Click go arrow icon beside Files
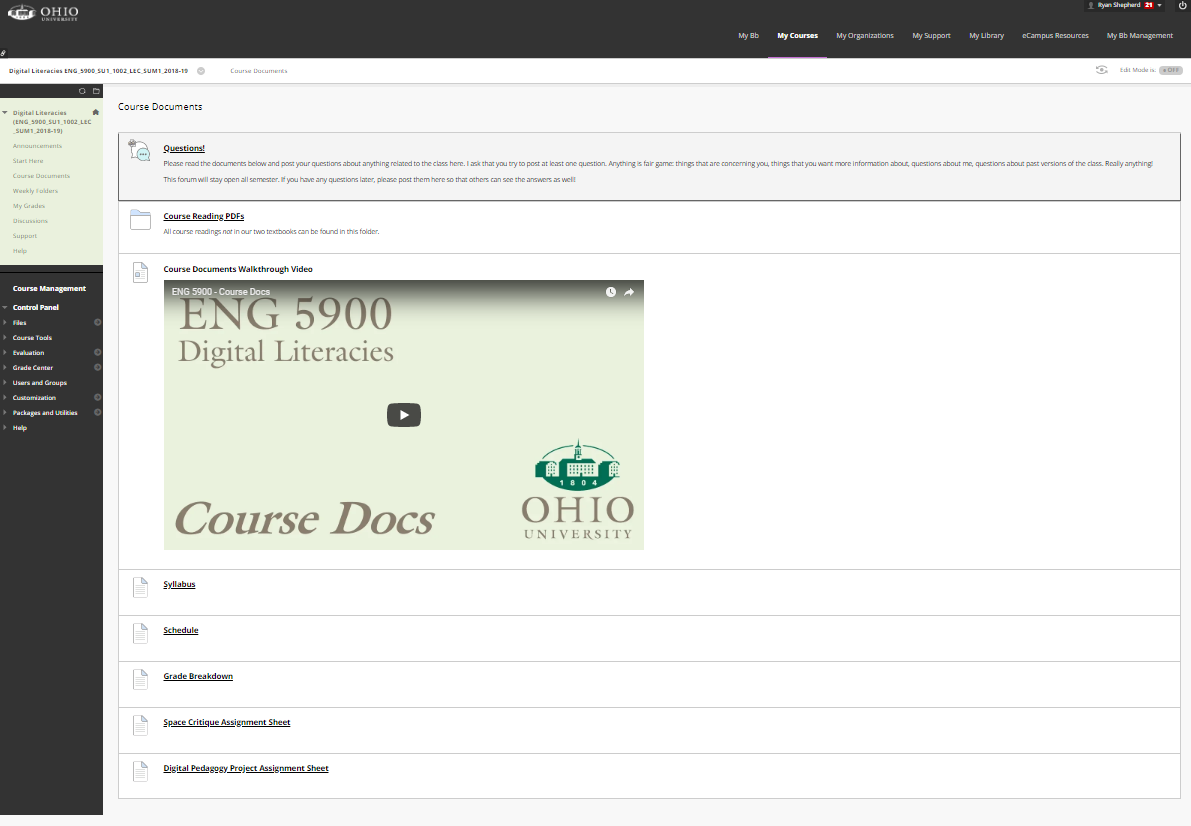This screenshot has height=826, width=1191. pyautogui.click(x=97, y=323)
